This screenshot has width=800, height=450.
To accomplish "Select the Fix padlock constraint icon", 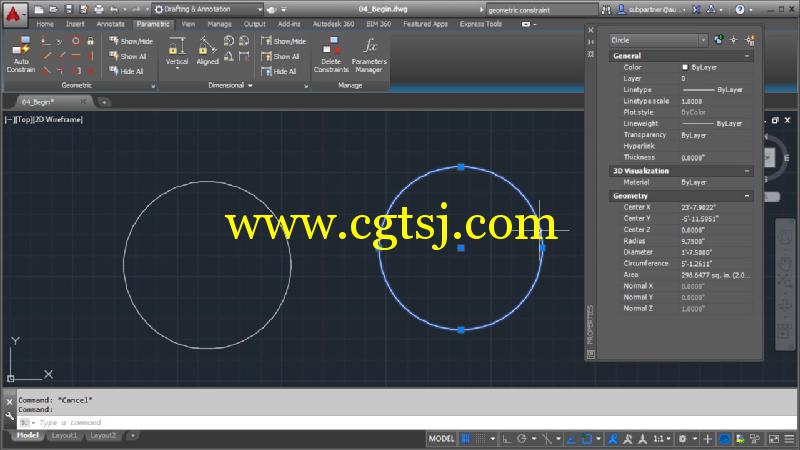I will point(90,41).
